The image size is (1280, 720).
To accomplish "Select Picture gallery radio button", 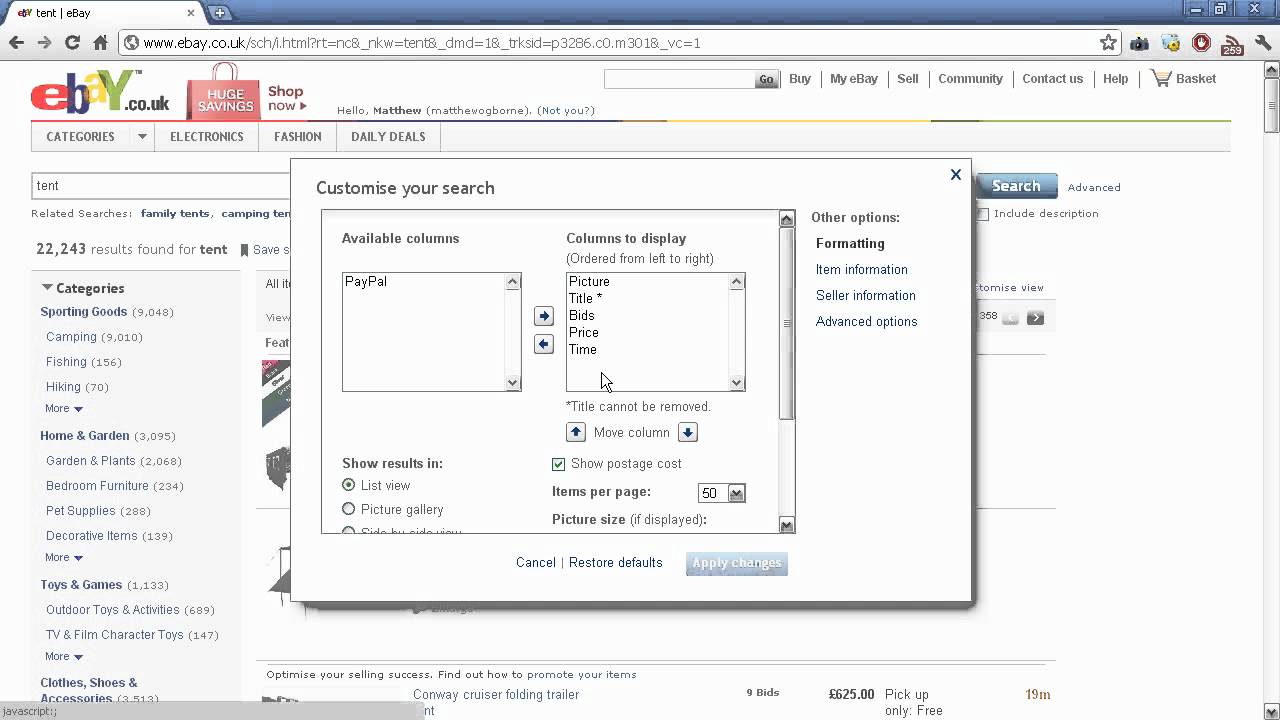I will (348, 509).
